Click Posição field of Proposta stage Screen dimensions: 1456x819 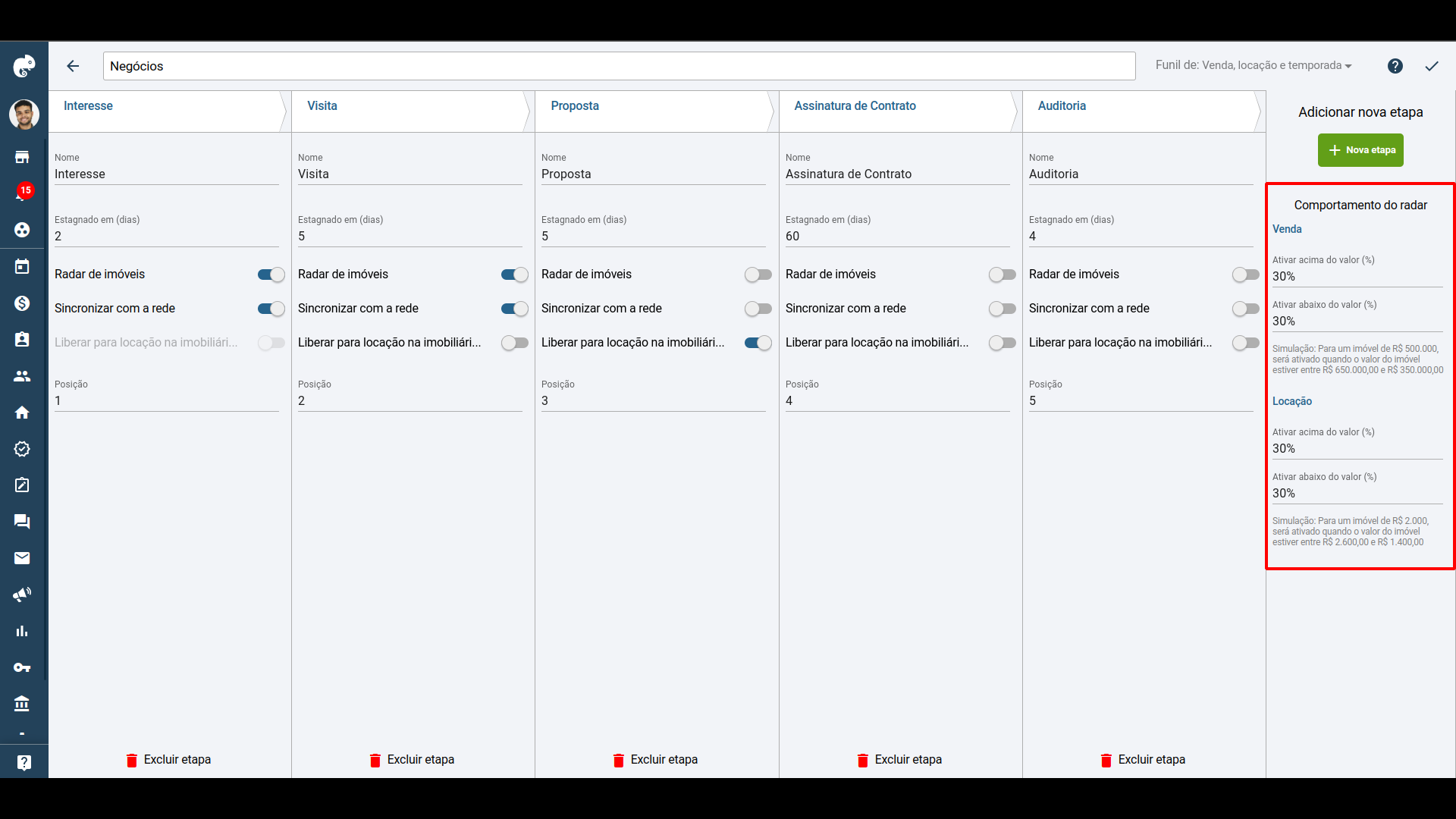(654, 401)
